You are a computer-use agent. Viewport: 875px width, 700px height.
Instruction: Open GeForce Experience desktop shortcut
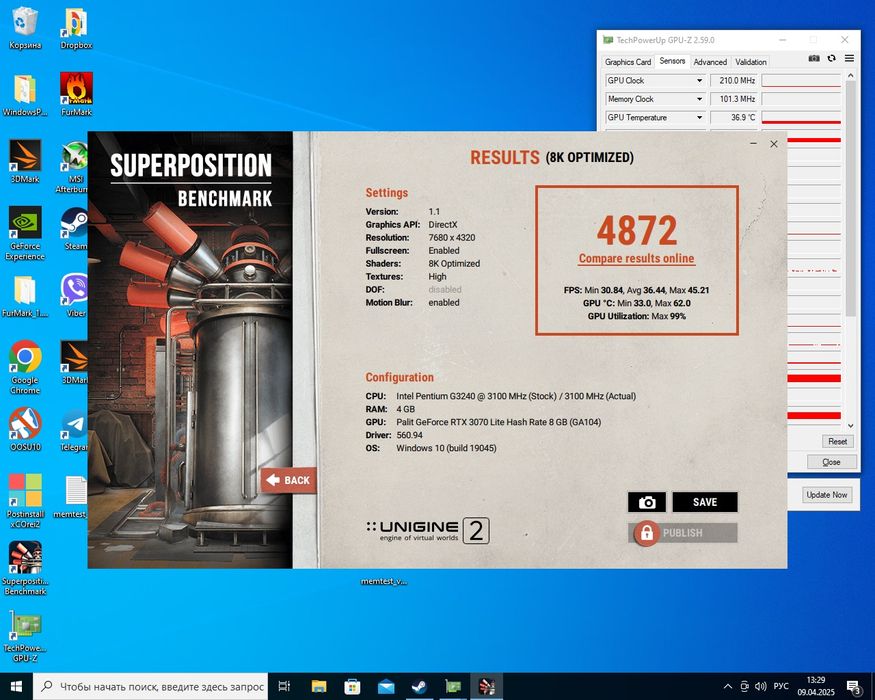(x=25, y=233)
